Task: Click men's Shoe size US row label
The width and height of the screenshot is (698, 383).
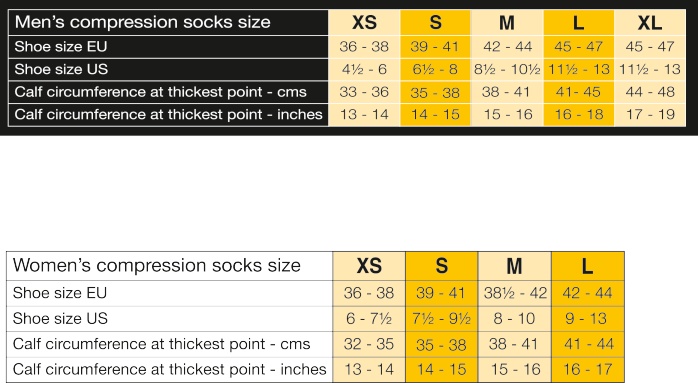Action: pos(61,69)
